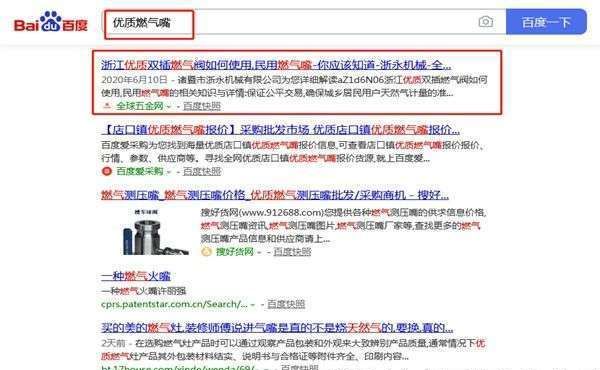Click 百度爱采购 red site icon
The width and height of the screenshot is (600, 370).
(x=107, y=171)
